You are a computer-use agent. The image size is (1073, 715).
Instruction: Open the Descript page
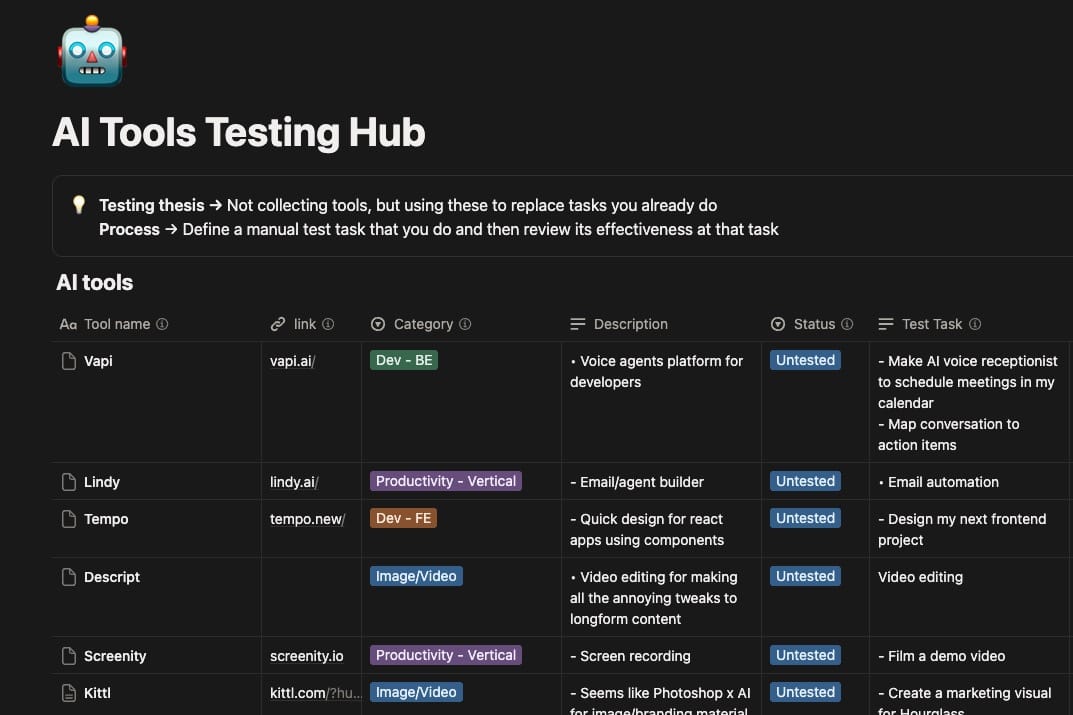coord(112,577)
